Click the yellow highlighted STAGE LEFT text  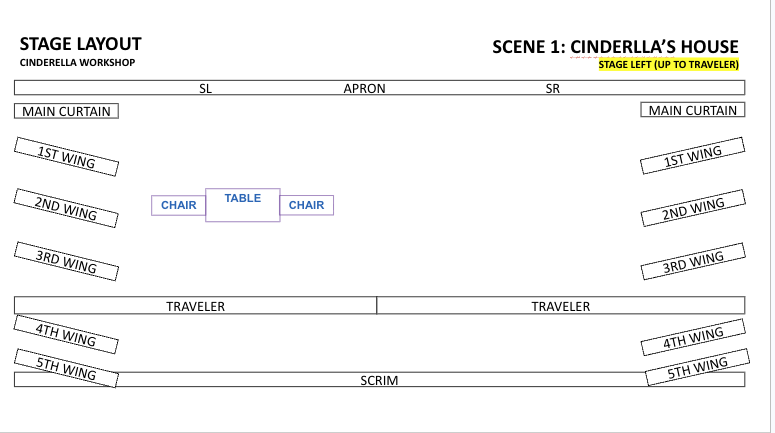pos(668,65)
